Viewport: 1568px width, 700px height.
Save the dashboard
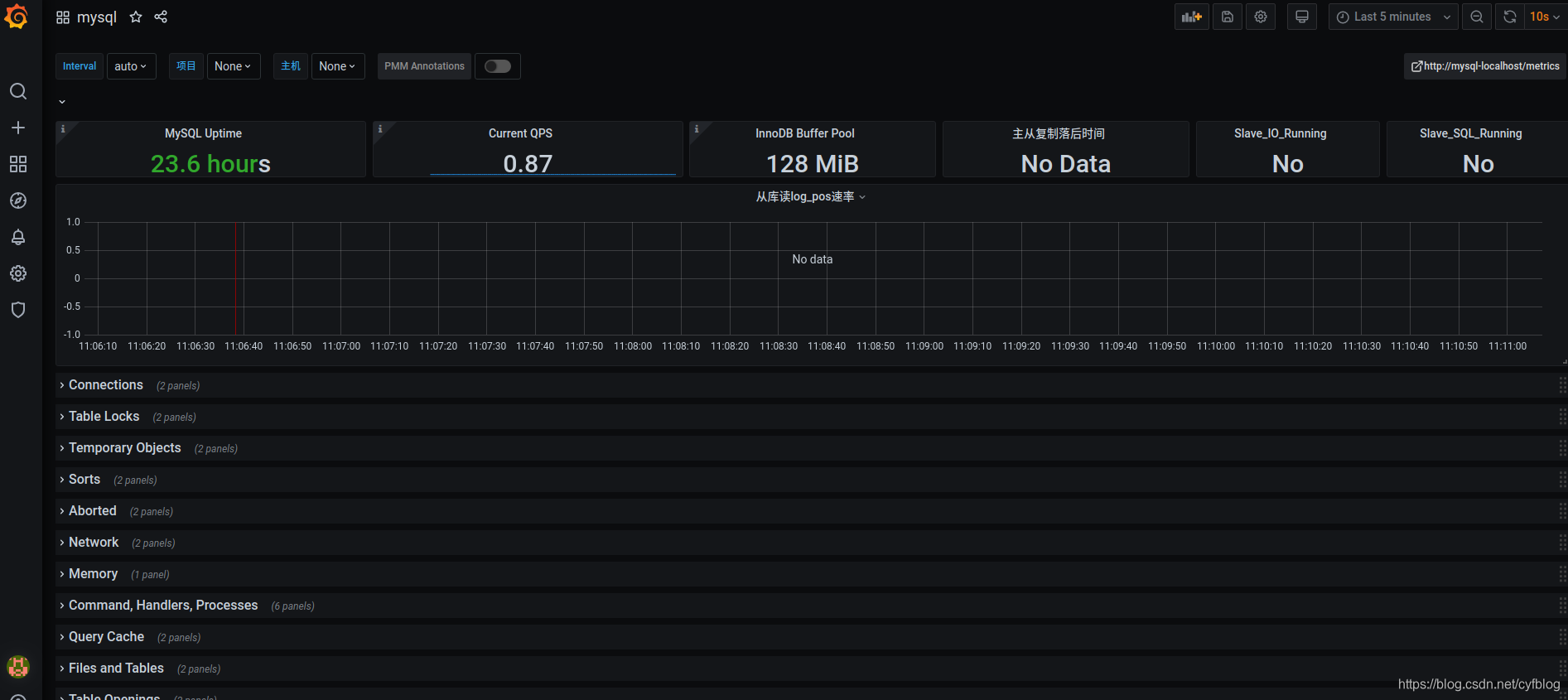(x=1228, y=17)
